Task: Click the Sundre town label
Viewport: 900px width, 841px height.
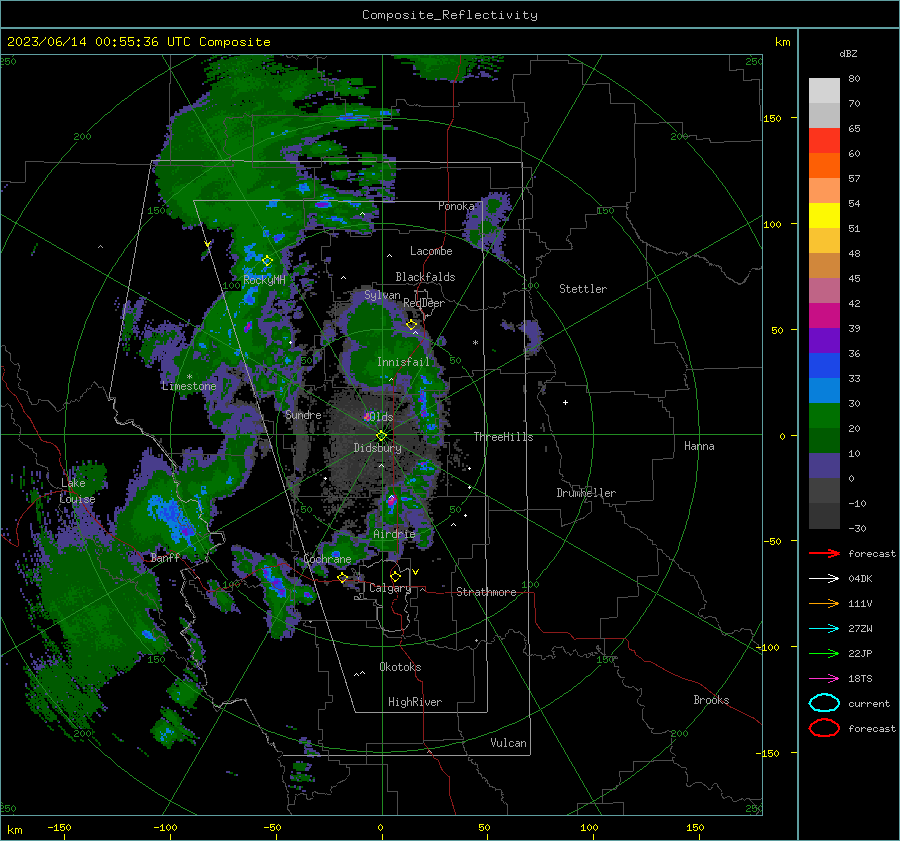Action: click(x=303, y=414)
